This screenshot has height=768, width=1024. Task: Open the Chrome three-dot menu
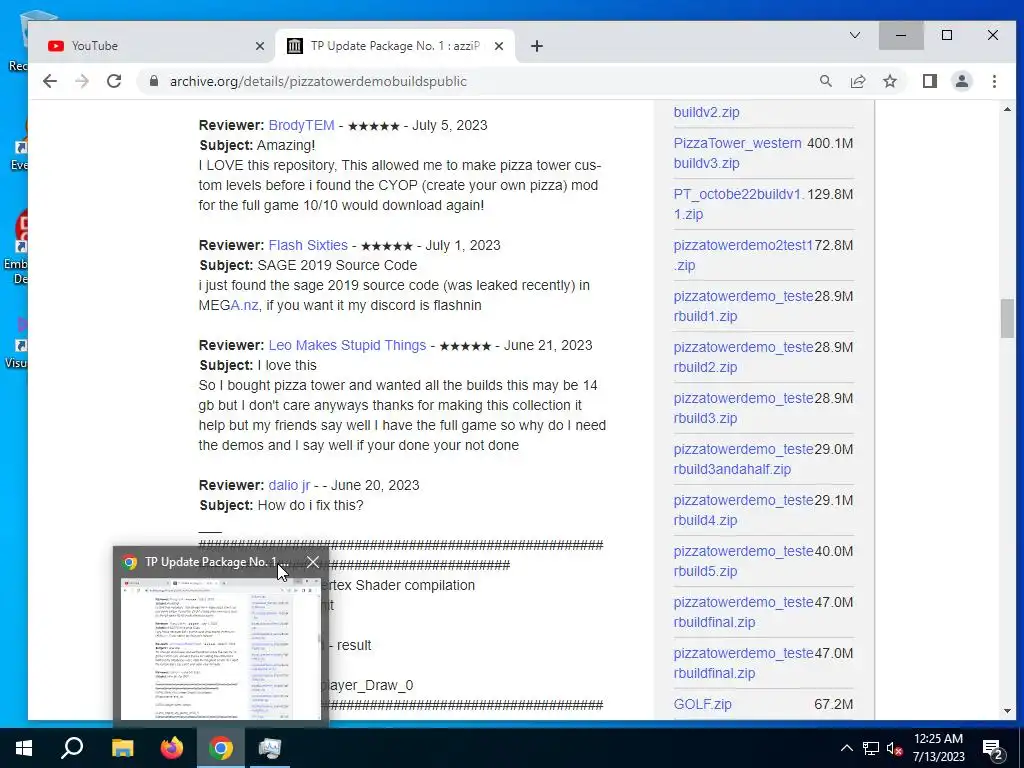click(994, 81)
